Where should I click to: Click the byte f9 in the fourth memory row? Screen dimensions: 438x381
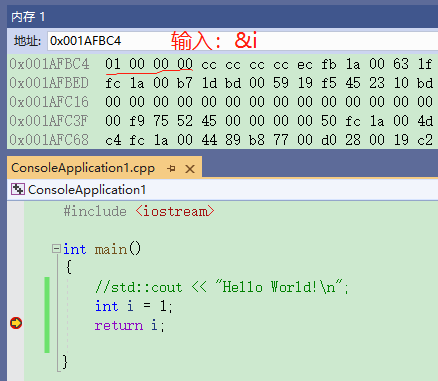[137, 121]
